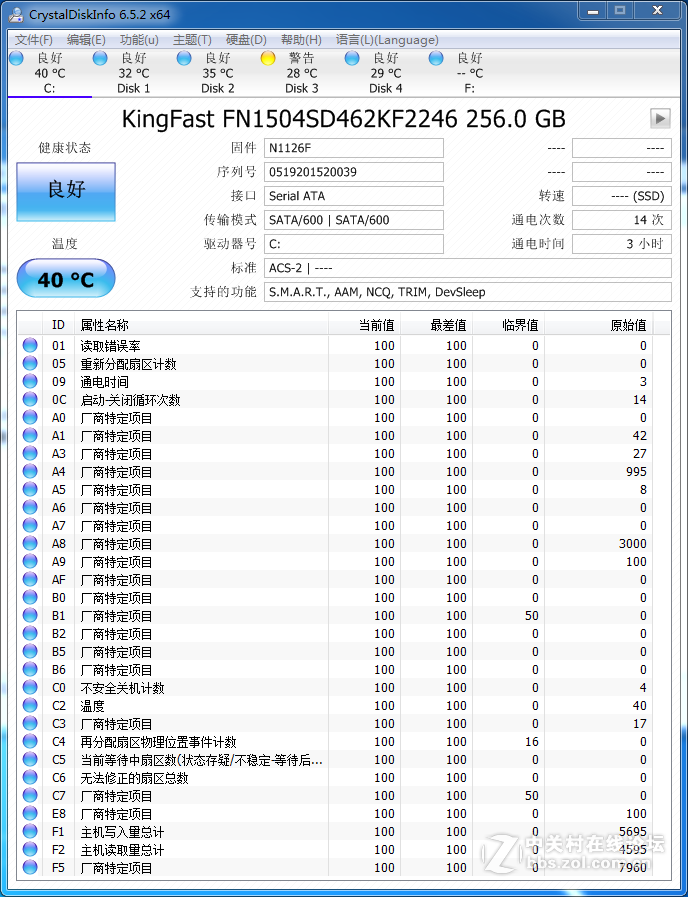Click status icon for attribute E8
Screen dimensions: 688x897
point(30,813)
